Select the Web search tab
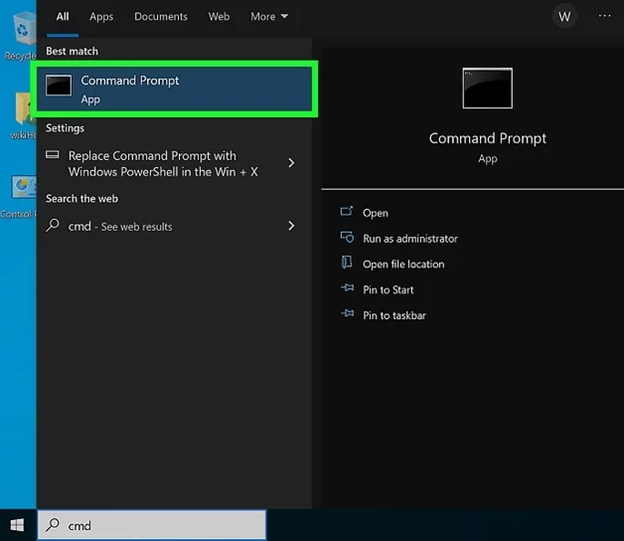 pyautogui.click(x=219, y=17)
